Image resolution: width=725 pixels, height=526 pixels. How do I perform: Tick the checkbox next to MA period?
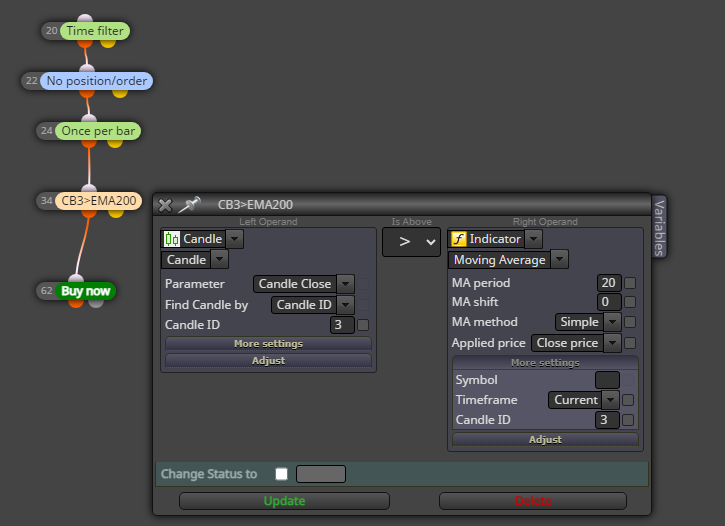pos(630,283)
